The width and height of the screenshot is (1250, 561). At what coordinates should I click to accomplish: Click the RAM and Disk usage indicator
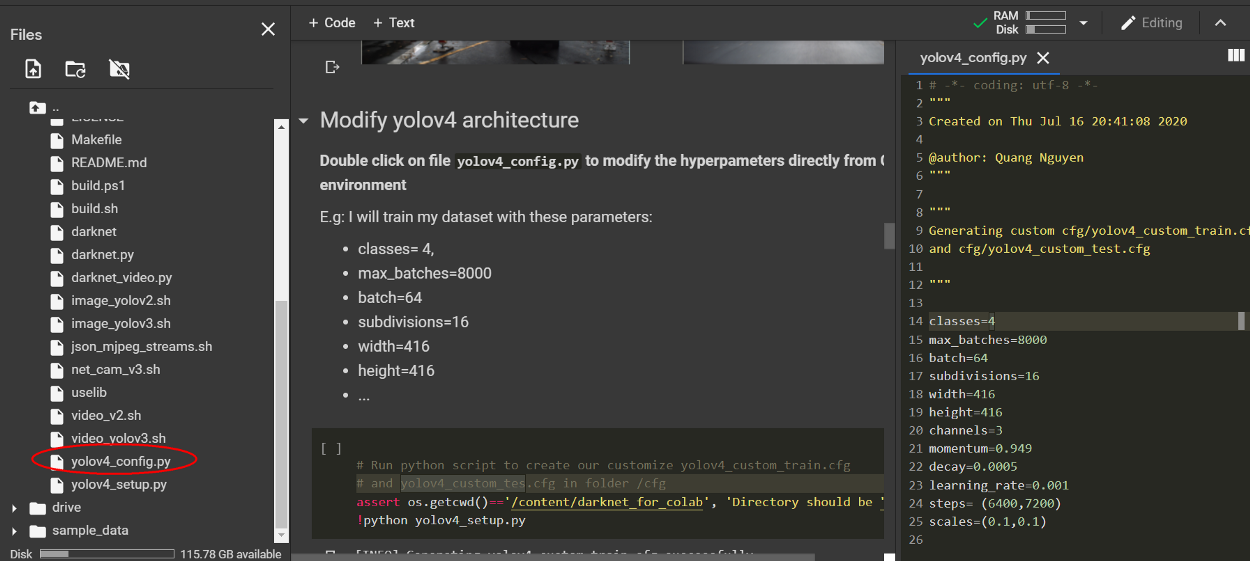(1030, 22)
